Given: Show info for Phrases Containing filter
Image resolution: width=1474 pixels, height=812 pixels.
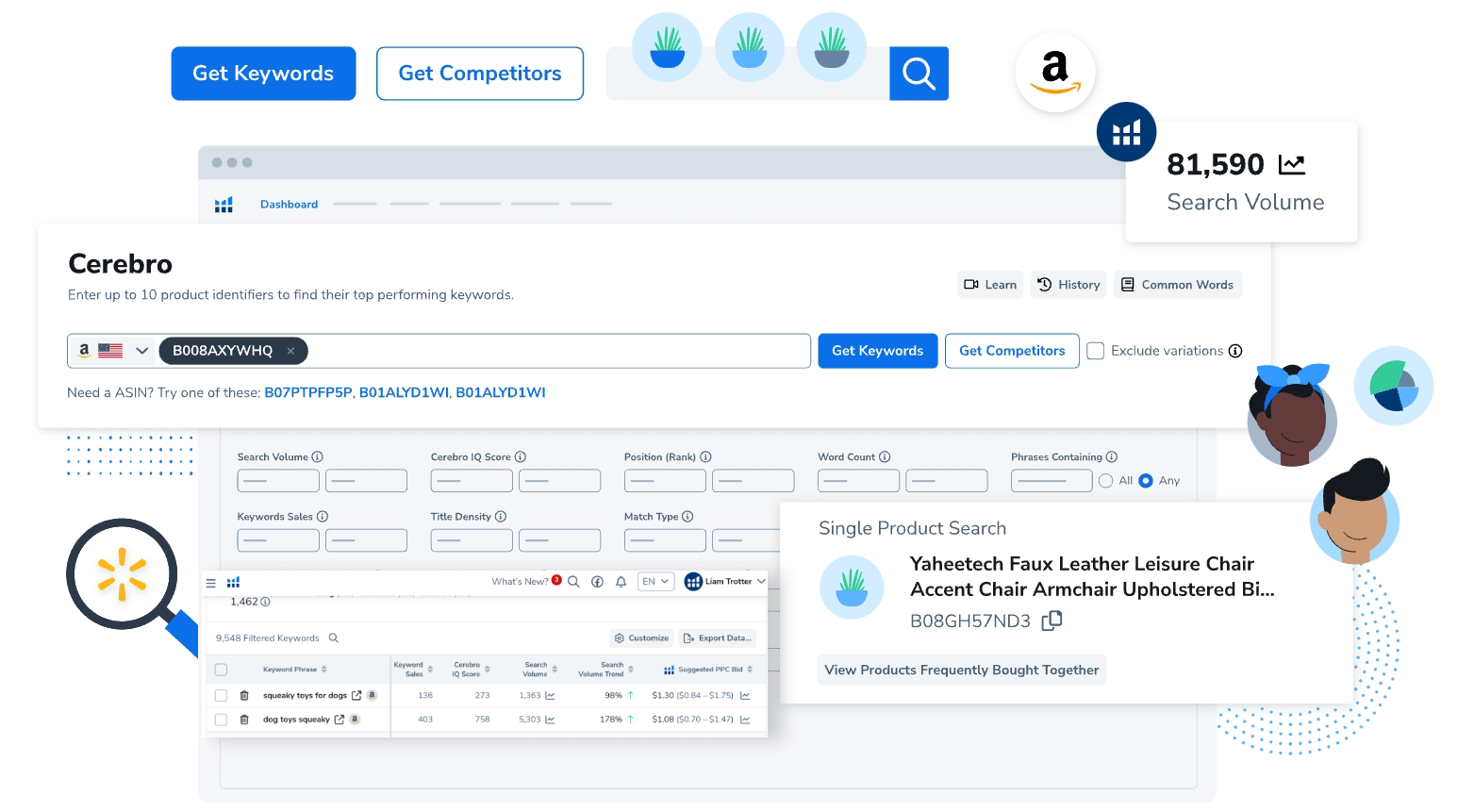Looking at the screenshot, I should [x=1112, y=456].
